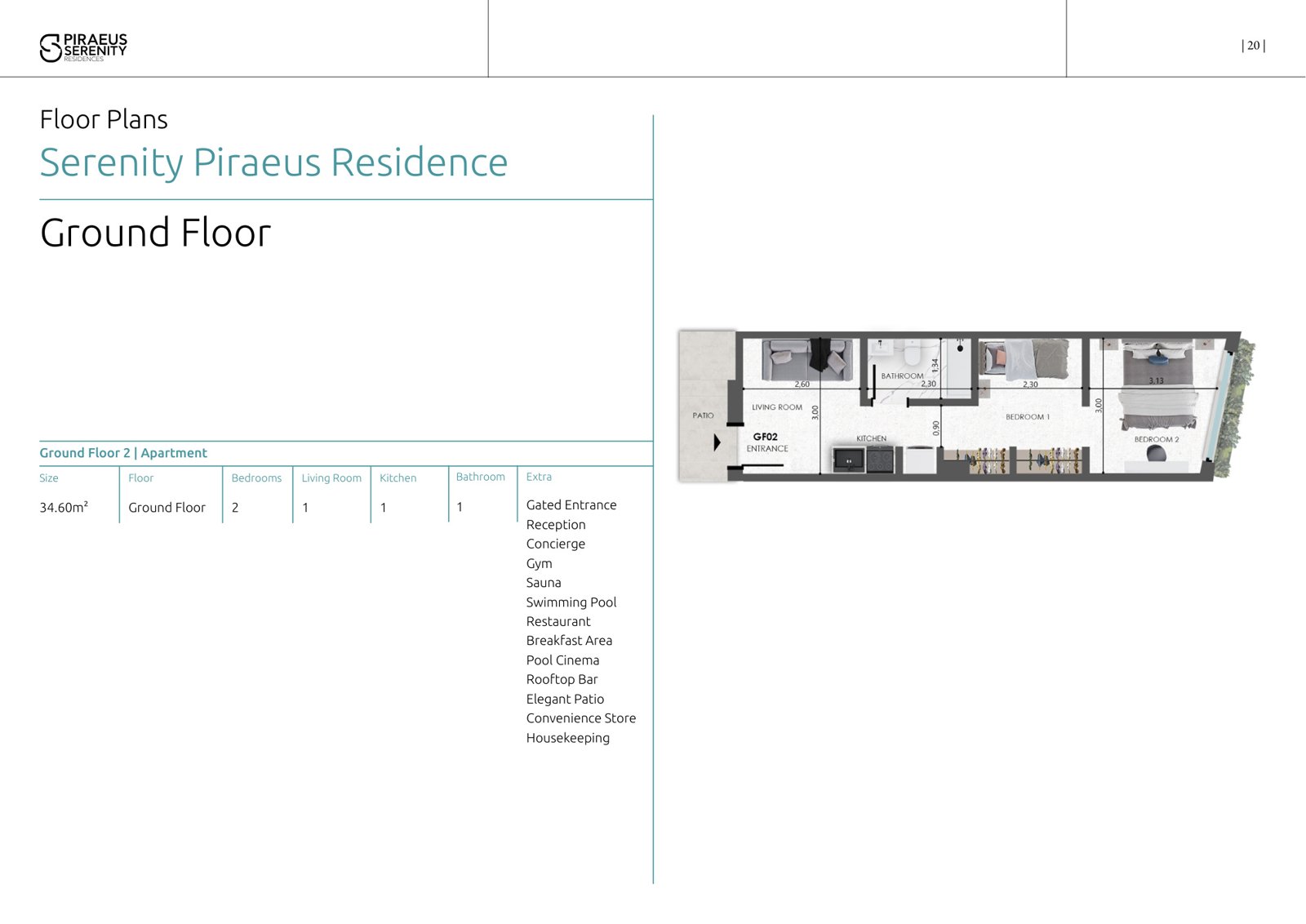Click the 'BEDROOM 1' label on the plan

(x=1028, y=417)
